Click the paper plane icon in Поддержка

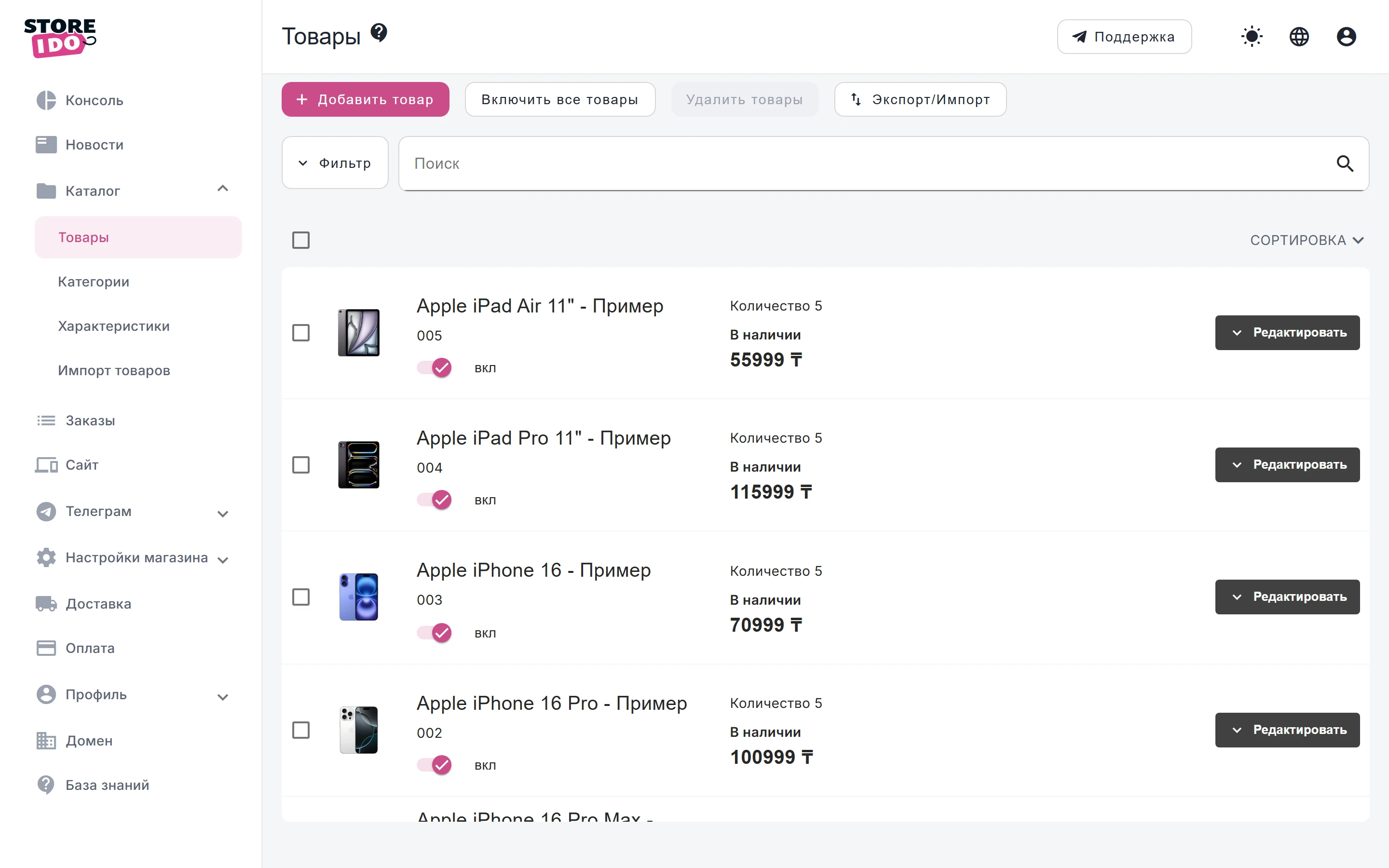click(1080, 37)
